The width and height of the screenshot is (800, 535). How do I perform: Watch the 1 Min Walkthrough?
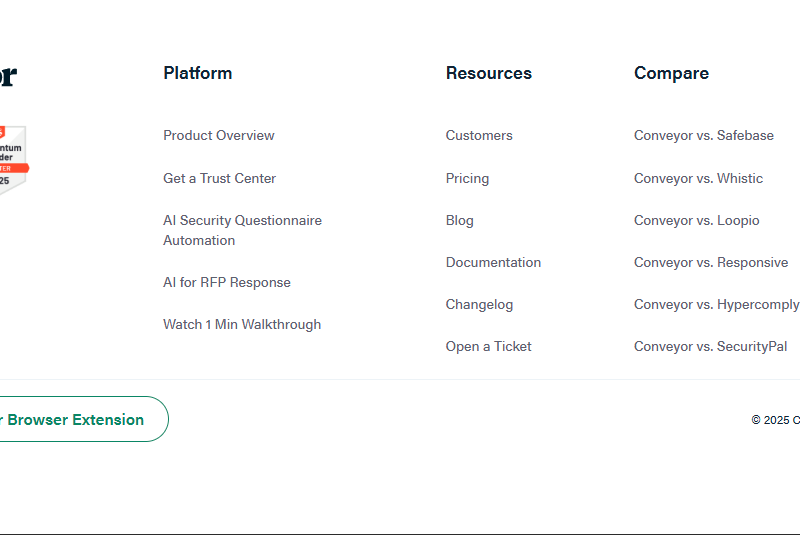[x=241, y=324]
